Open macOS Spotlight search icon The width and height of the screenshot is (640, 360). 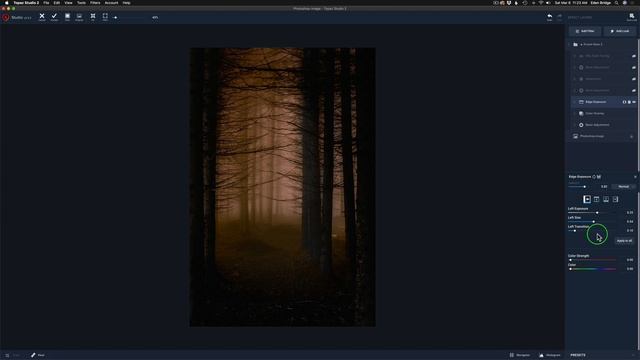click(616, 3)
